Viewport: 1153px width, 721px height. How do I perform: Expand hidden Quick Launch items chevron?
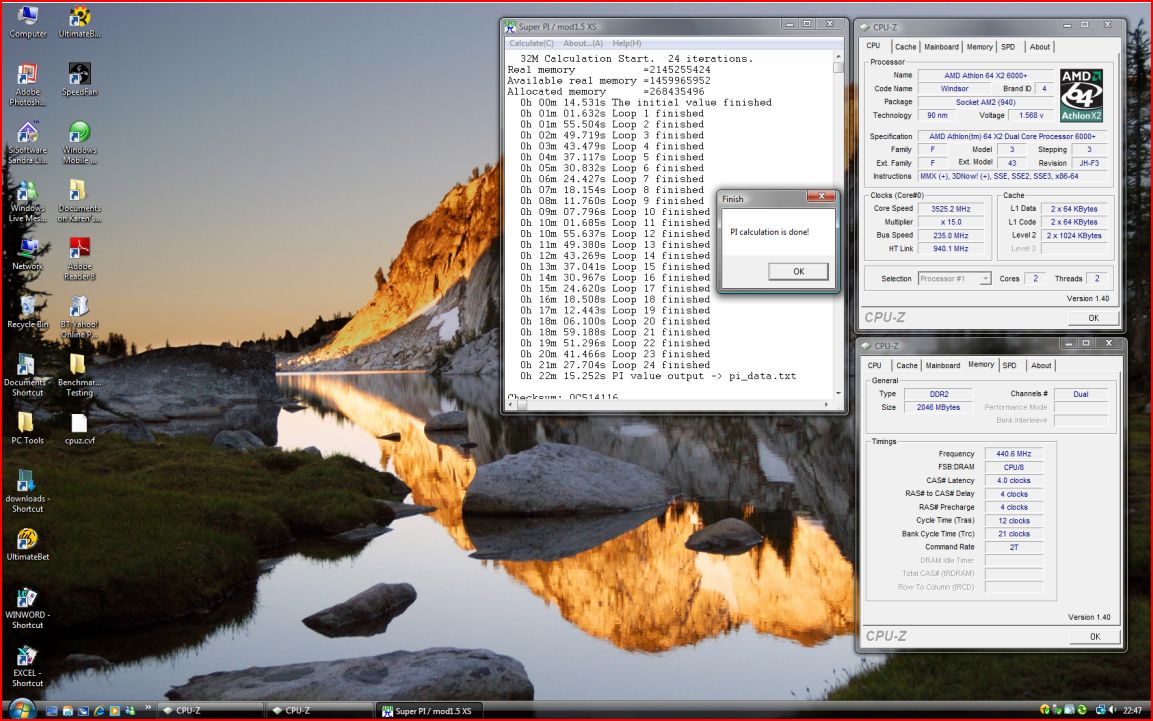pyautogui.click(x=148, y=708)
